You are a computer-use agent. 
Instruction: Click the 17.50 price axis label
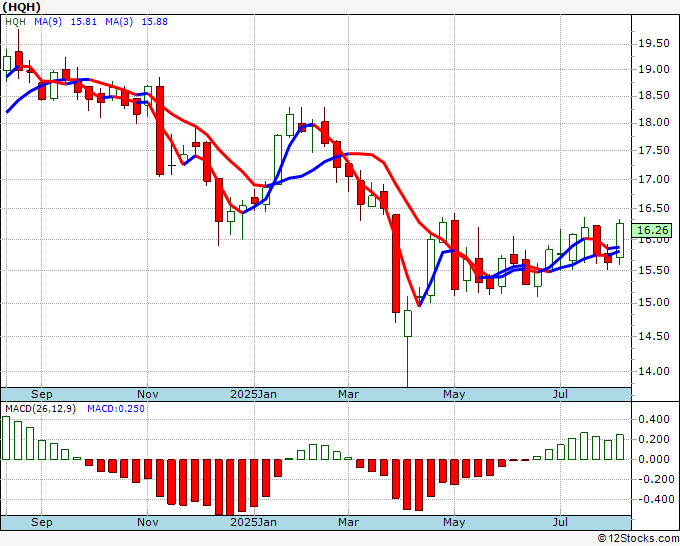pos(654,150)
